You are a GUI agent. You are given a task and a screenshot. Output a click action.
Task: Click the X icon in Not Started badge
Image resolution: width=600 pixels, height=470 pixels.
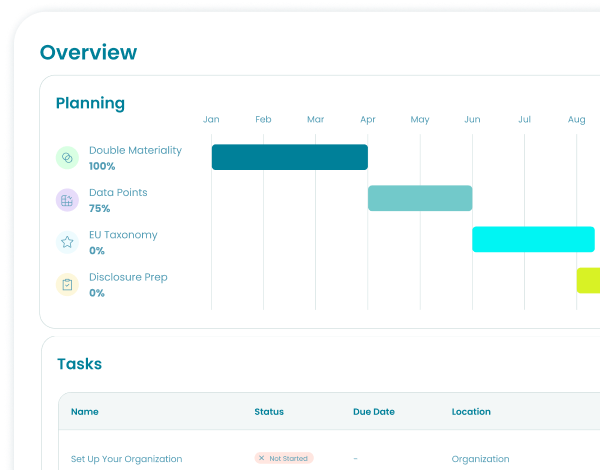(262, 458)
